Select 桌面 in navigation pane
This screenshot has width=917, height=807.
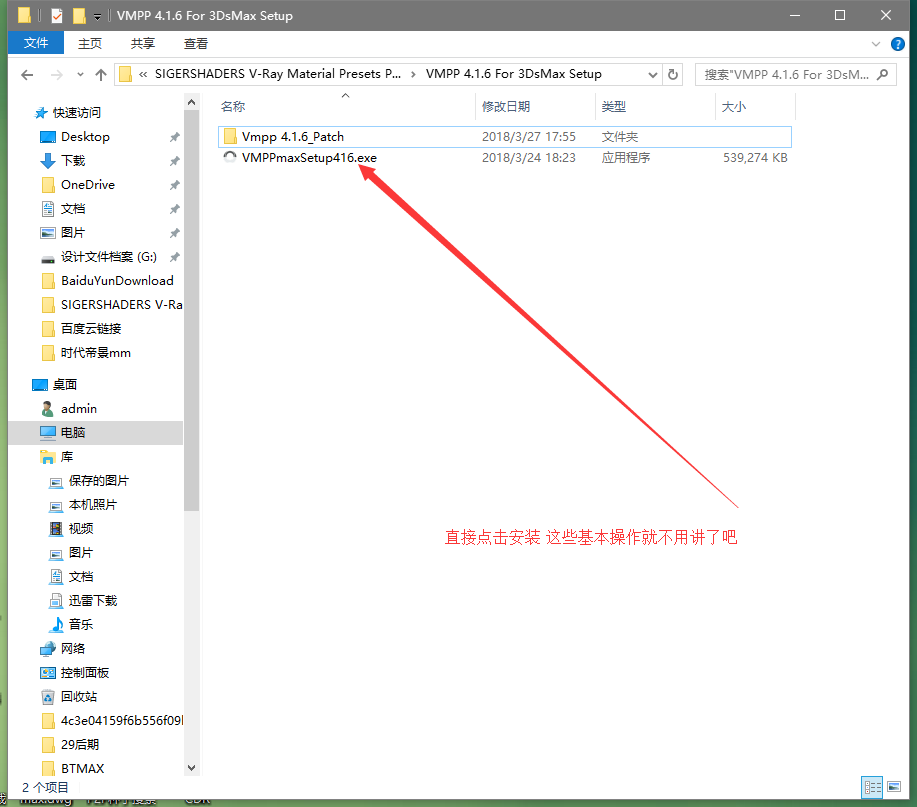[65, 385]
